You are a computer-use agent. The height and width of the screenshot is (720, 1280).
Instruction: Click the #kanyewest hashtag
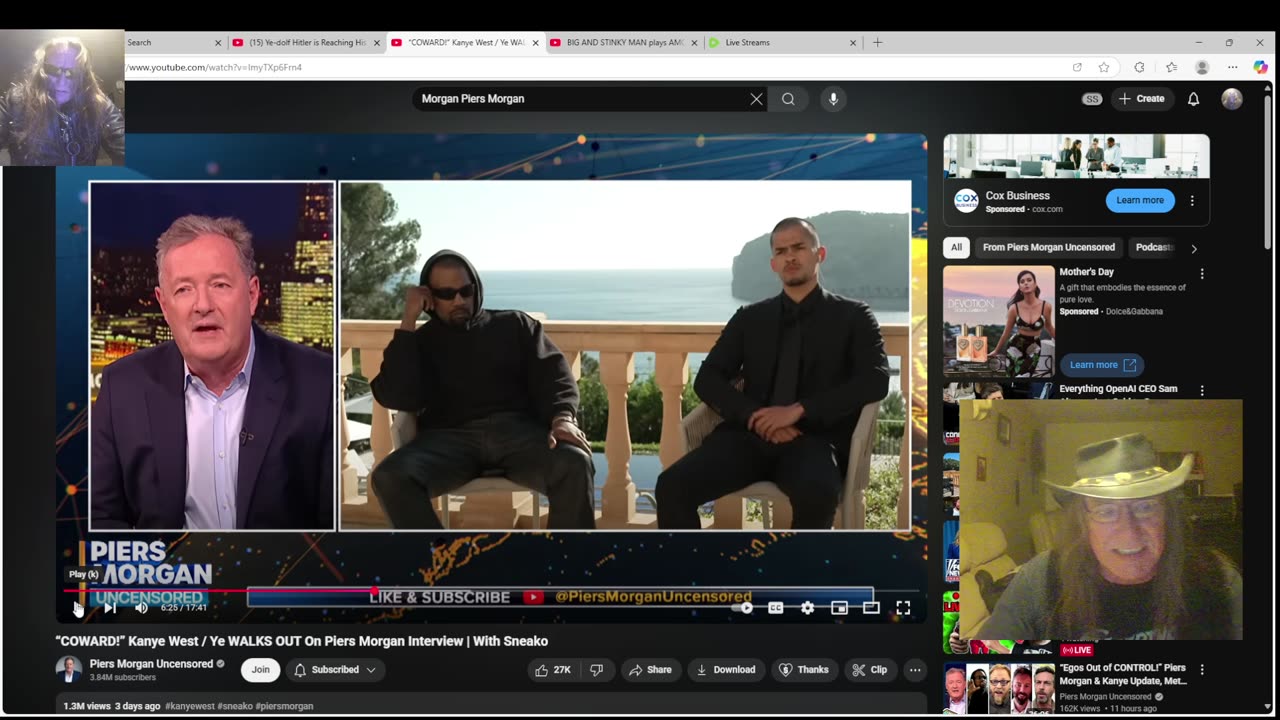pos(190,706)
